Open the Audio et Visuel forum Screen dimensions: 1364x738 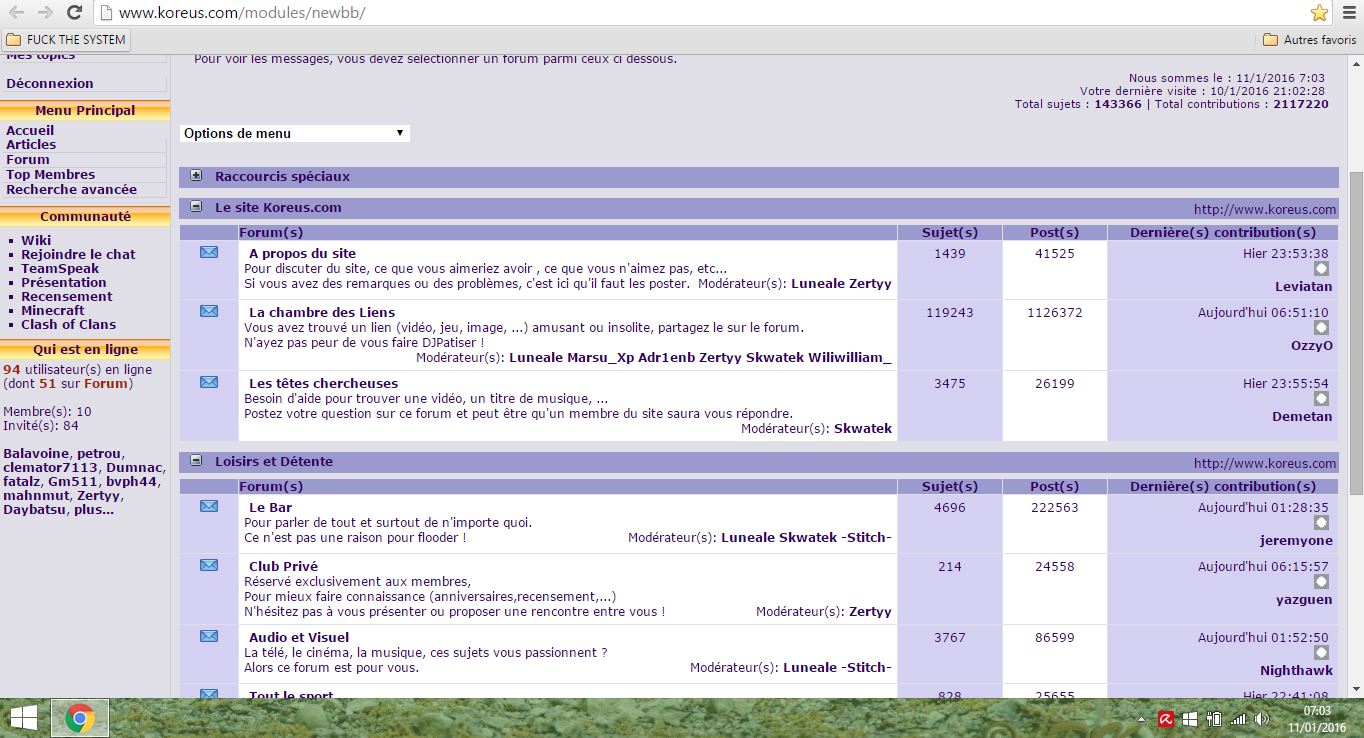[x=299, y=637]
